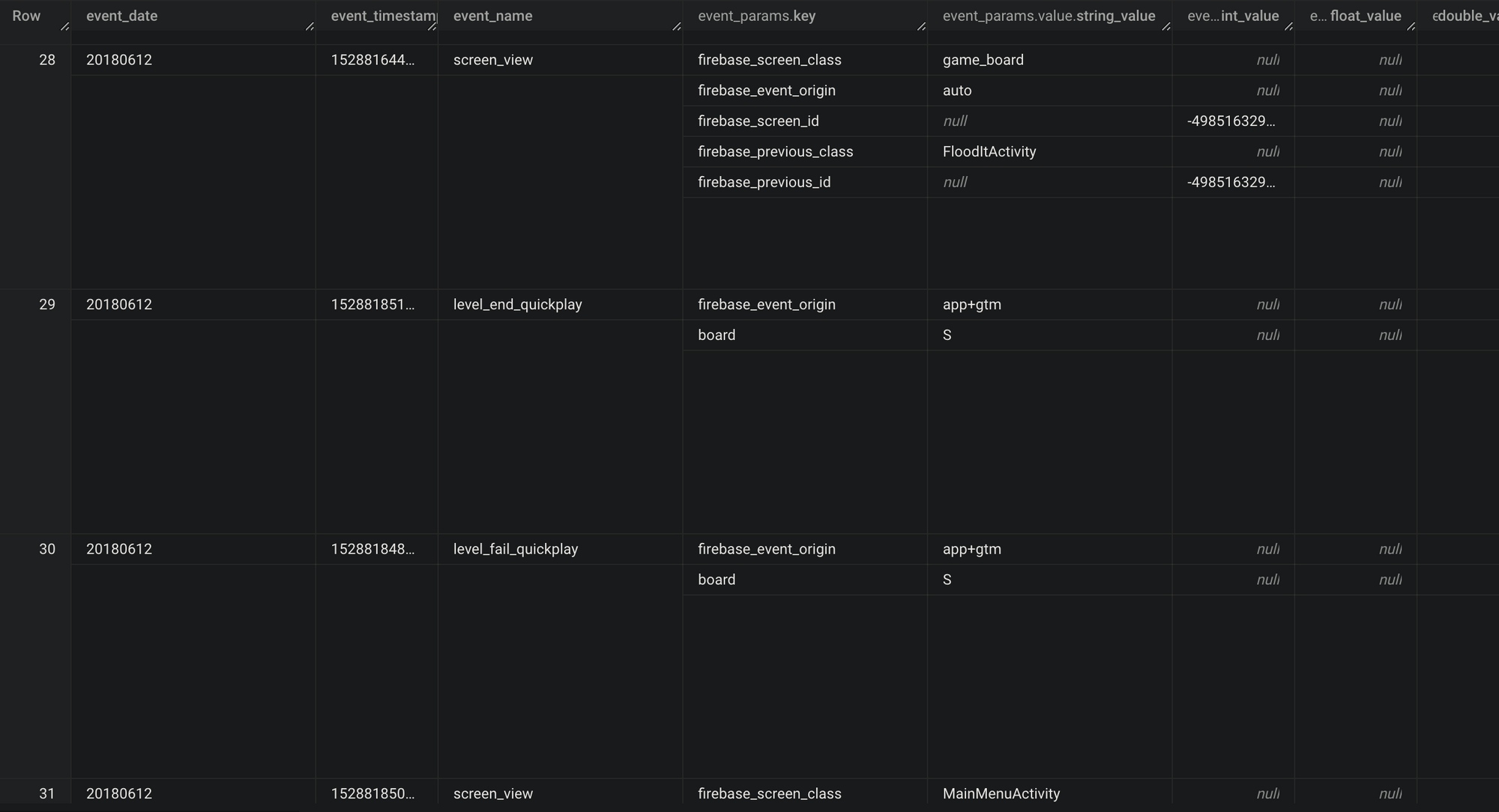Screen dimensions: 1499x812
Task: Click firebase_previous_id key cell
Action: pyautogui.click(x=805, y=182)
